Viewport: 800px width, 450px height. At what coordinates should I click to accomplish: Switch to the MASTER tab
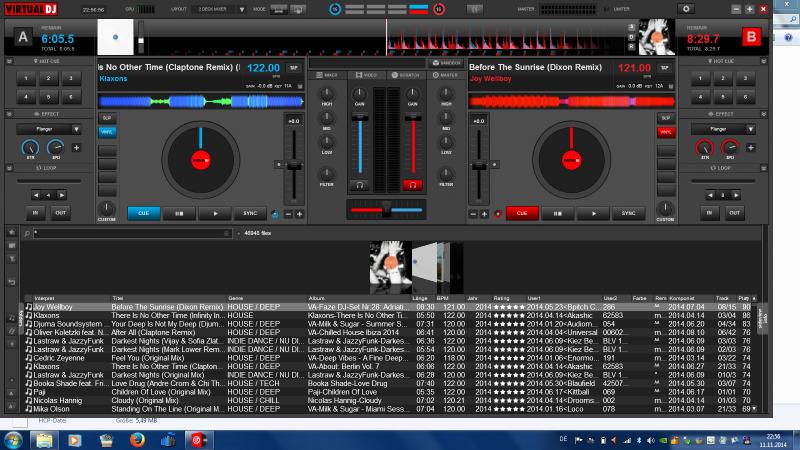click(445, 75)
